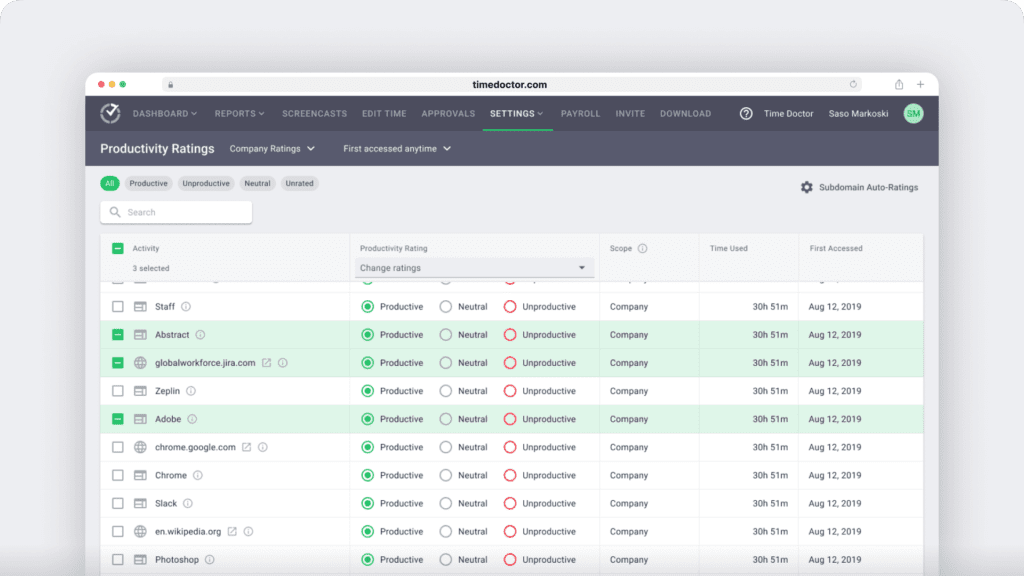Click the Time Doctor logo icon
The height and width of the screenshot is (576, 1024).
pos(110,113)
